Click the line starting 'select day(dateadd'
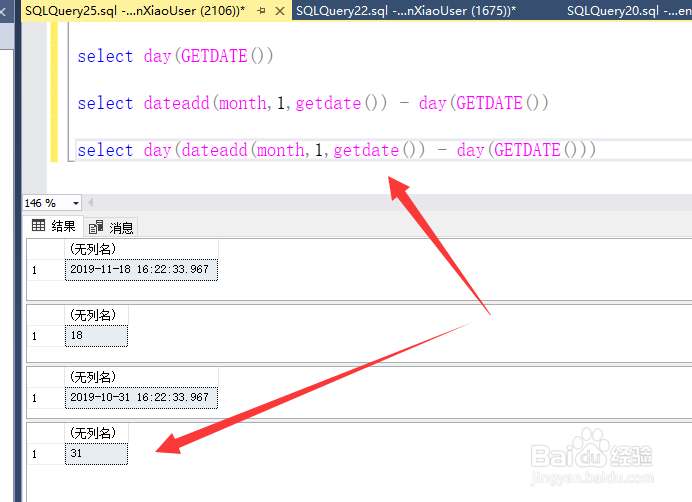Image resolution: width=692 pixels, height=502 pixels. (x=337, y=150)
